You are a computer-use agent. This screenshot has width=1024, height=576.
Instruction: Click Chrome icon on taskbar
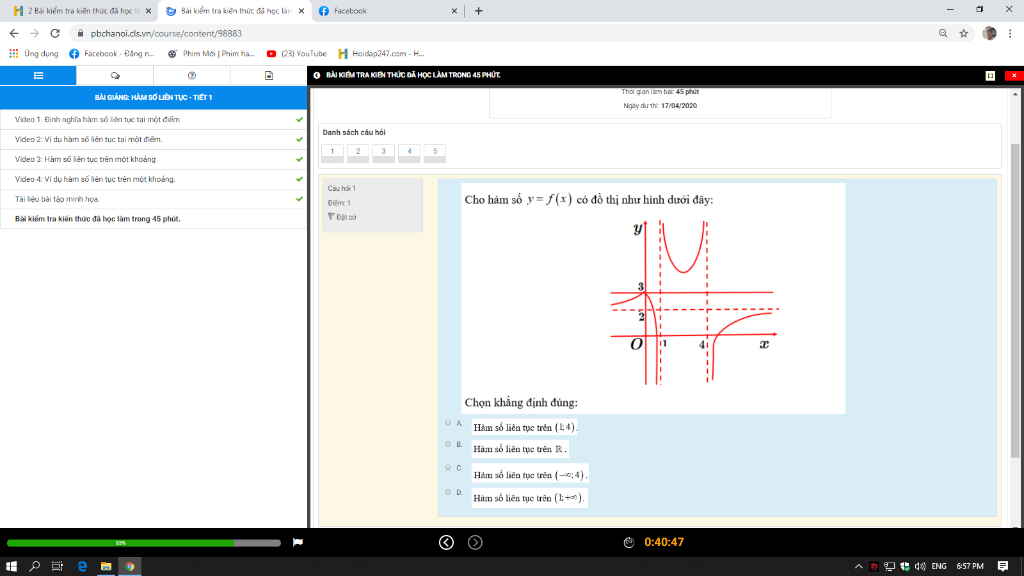[x=130, y=566]
